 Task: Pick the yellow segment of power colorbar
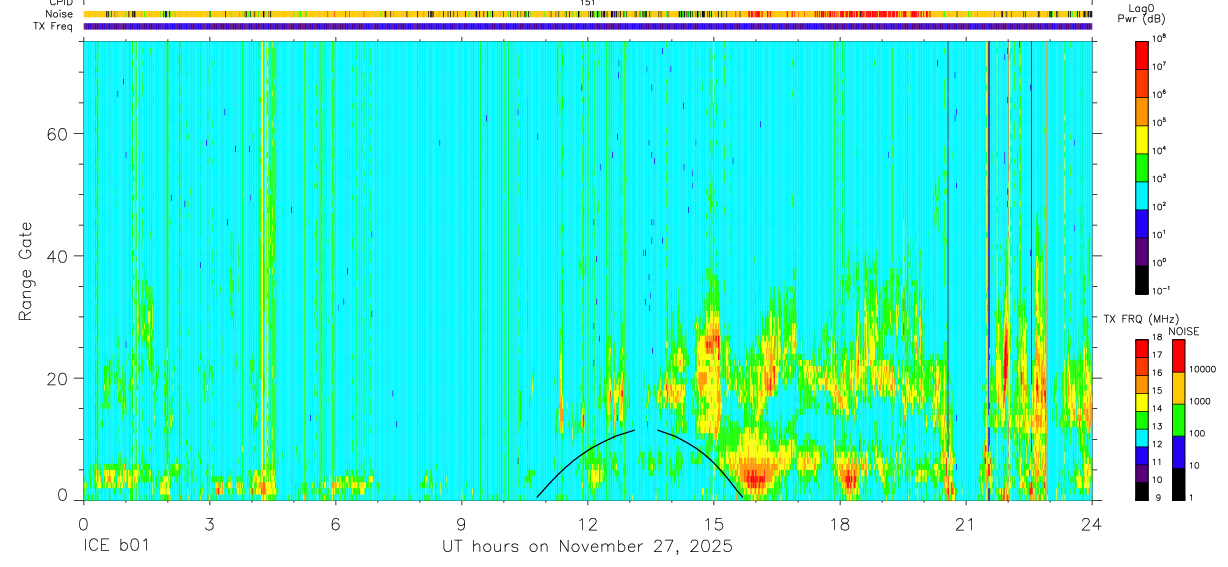pyautogui.click(x=1141, y=138)
